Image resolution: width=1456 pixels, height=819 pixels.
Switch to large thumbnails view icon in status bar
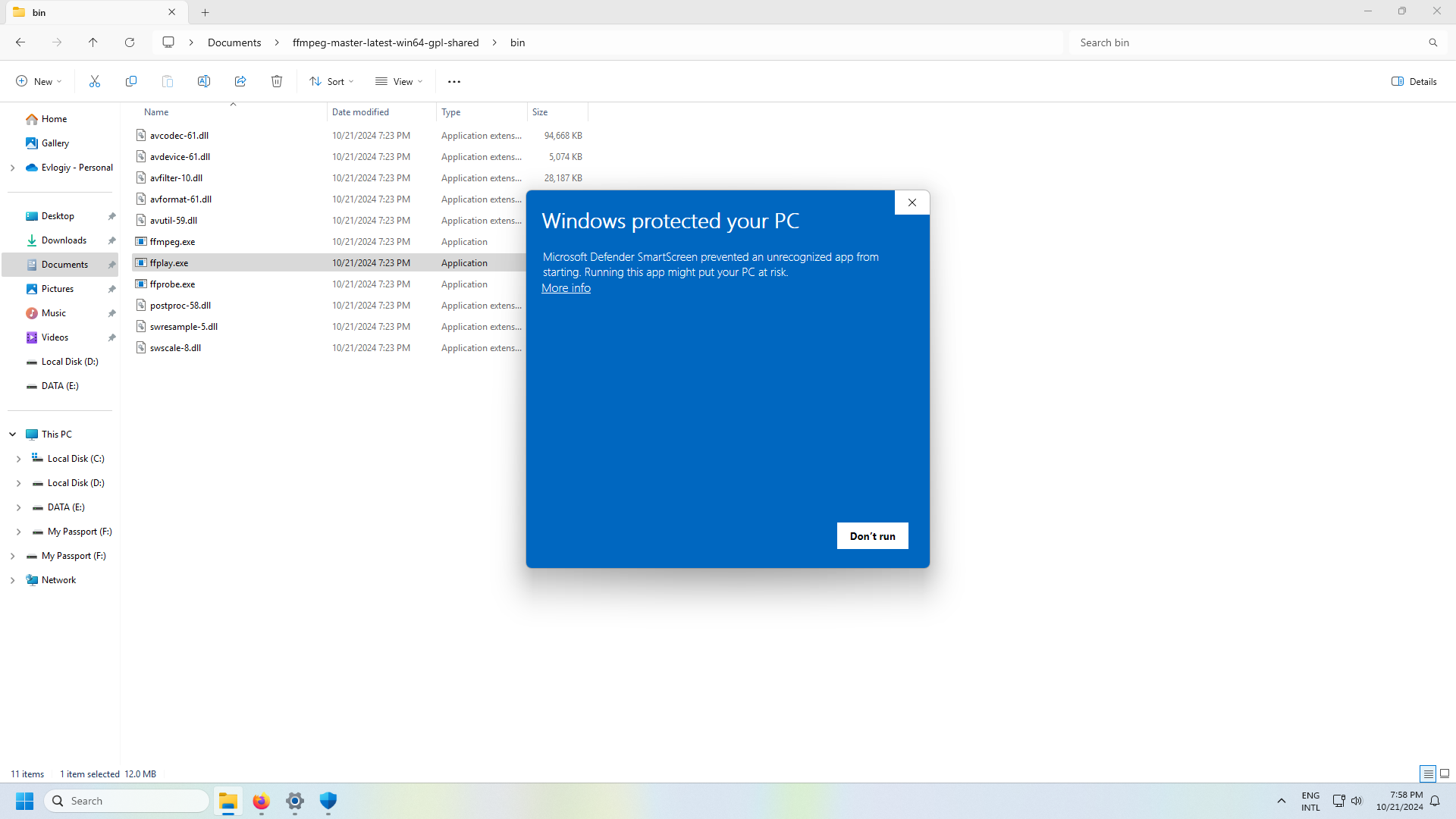coord(1445,773)
